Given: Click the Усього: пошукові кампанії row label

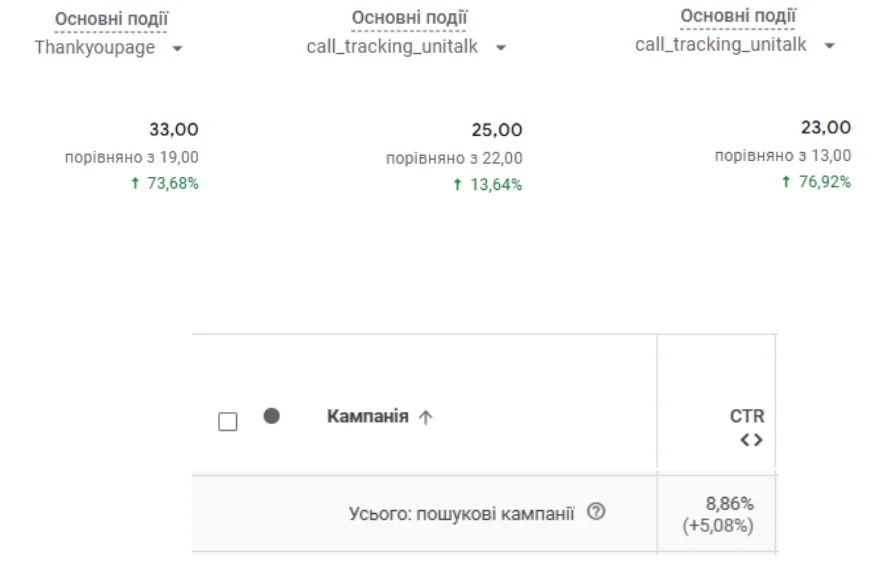Looking at the screenshot, I should [461, 513].
